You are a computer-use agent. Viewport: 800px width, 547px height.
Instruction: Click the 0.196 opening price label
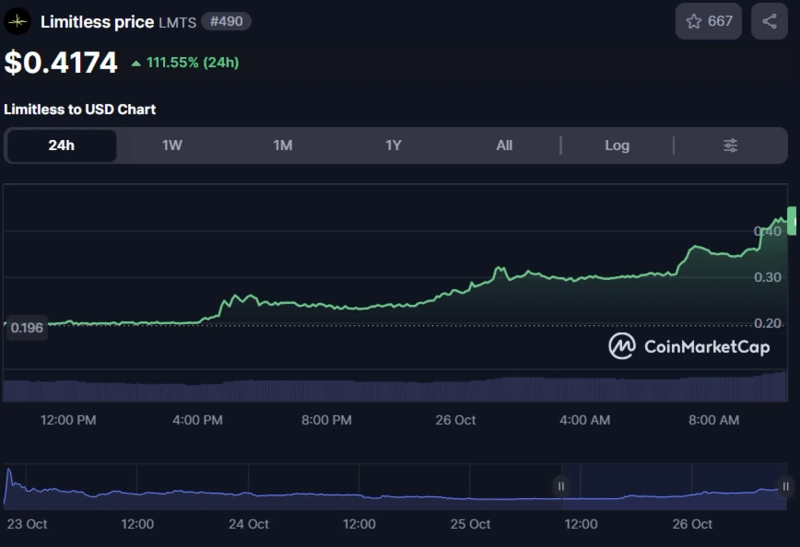26,328
